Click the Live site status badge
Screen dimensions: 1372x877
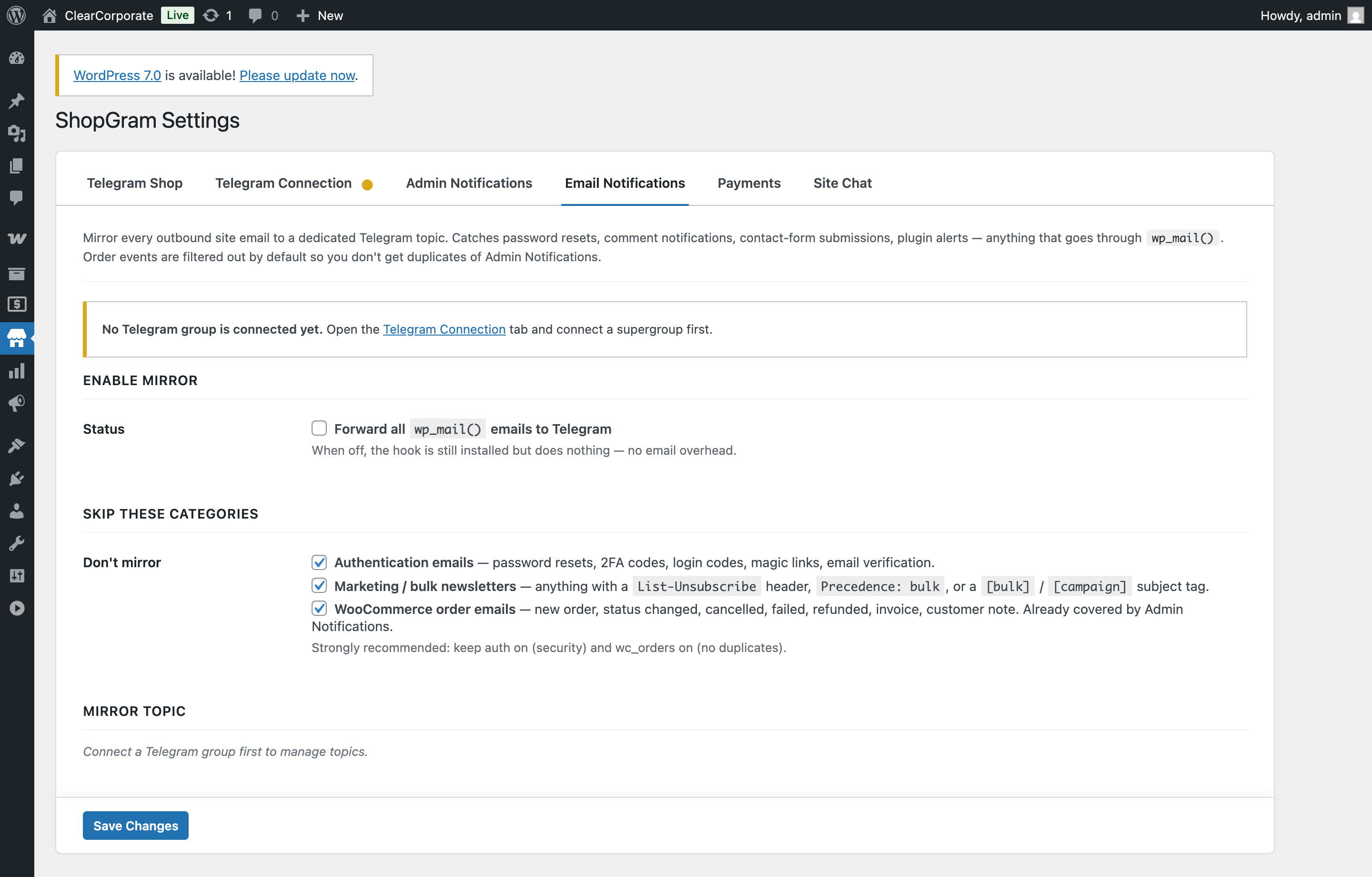click(x=177, y=15)
